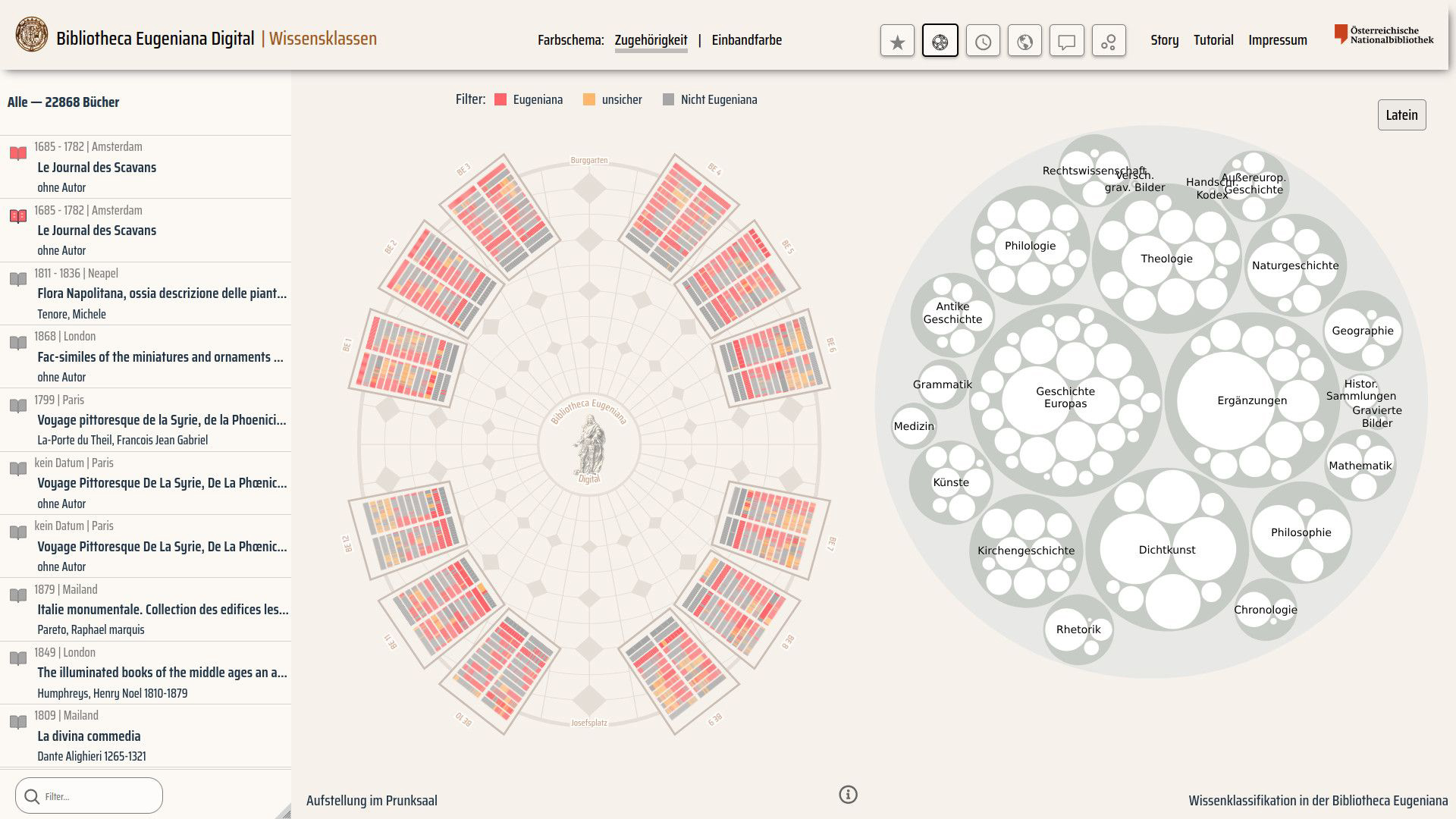Screen dimensions: 1456x819
Task: Open the star favorites view icon
Action: [x=897, y=41]
